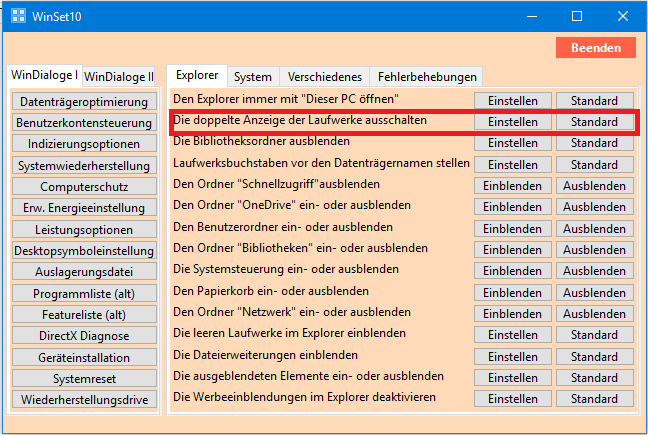The height and width of the screenshot is (435, 648).
Task: Open Geräteinstallation settings
Action: point(84,358)
